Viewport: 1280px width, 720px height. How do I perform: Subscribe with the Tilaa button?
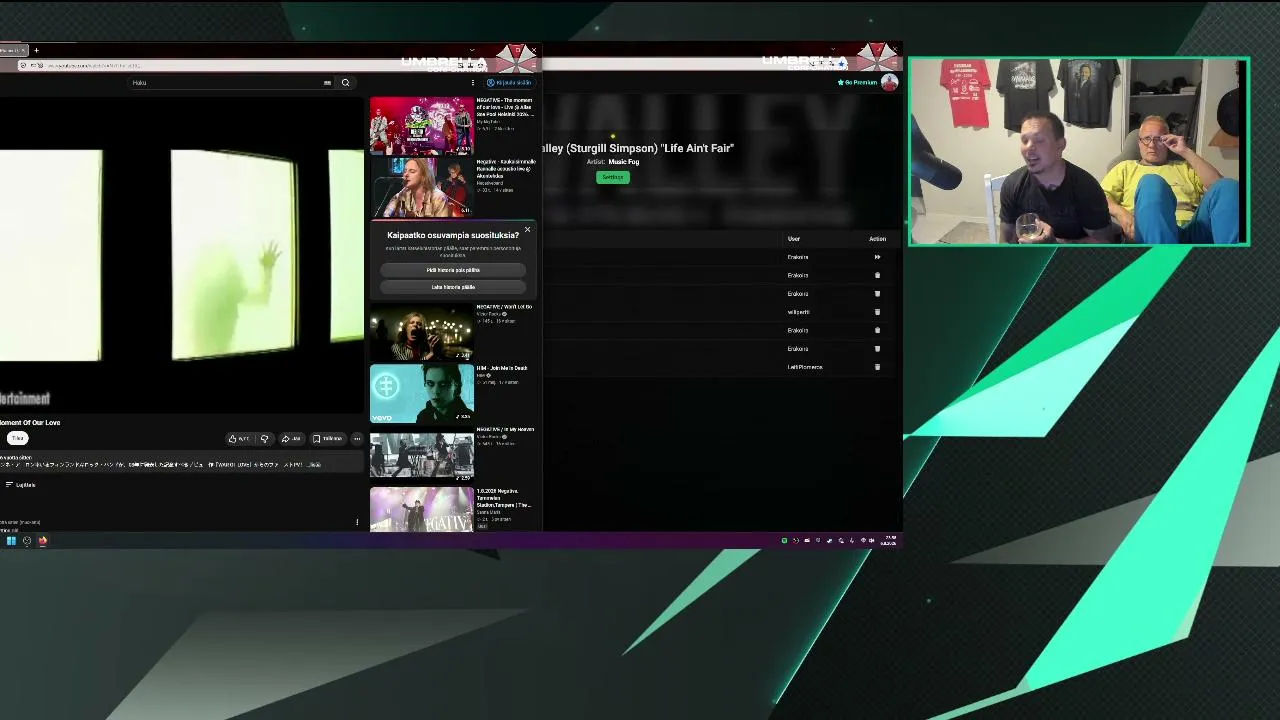point(17,438)
